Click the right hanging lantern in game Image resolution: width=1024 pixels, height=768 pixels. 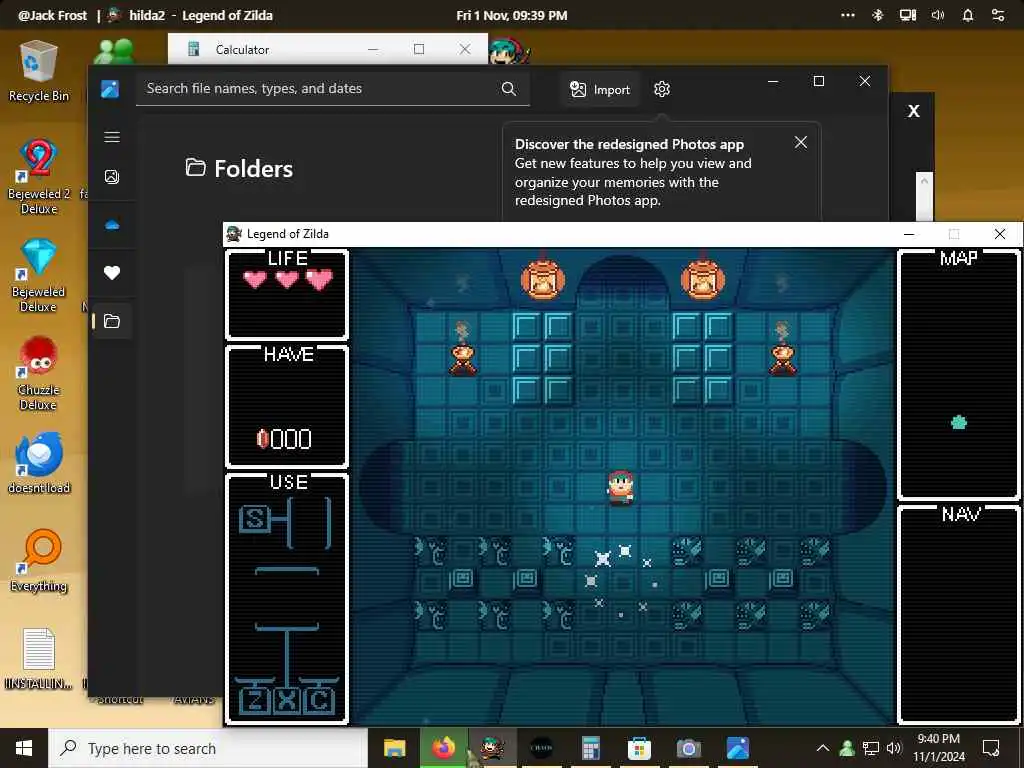tap(703, 279)
